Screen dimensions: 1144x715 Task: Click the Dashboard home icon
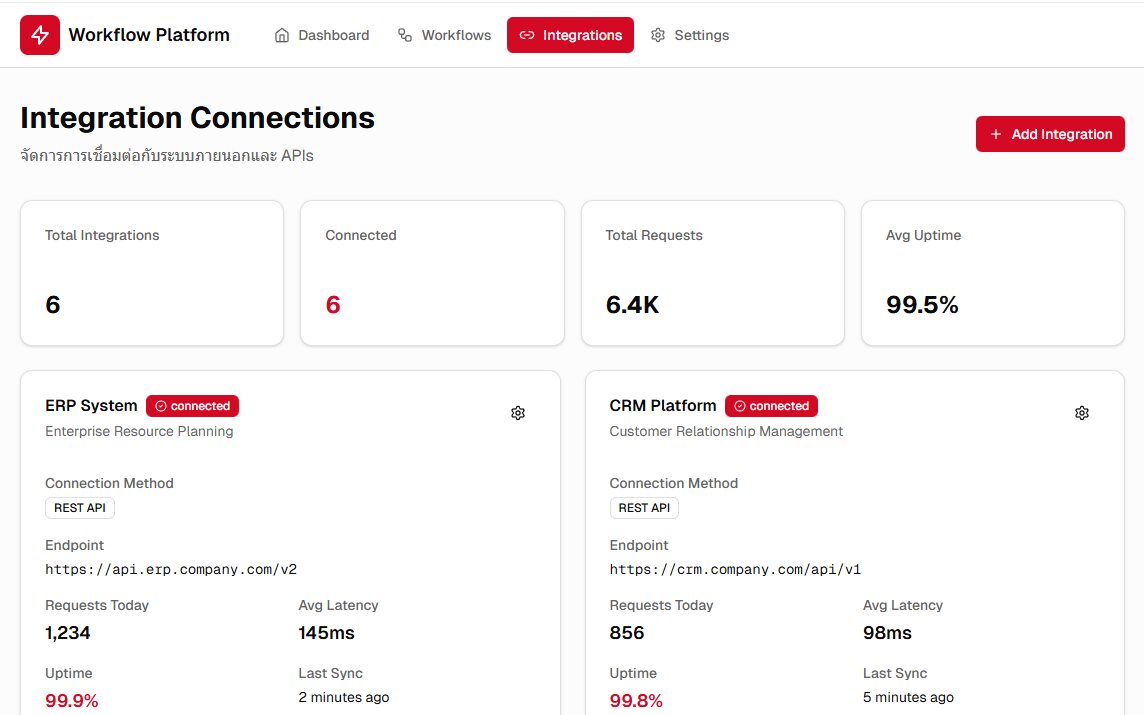282,35
